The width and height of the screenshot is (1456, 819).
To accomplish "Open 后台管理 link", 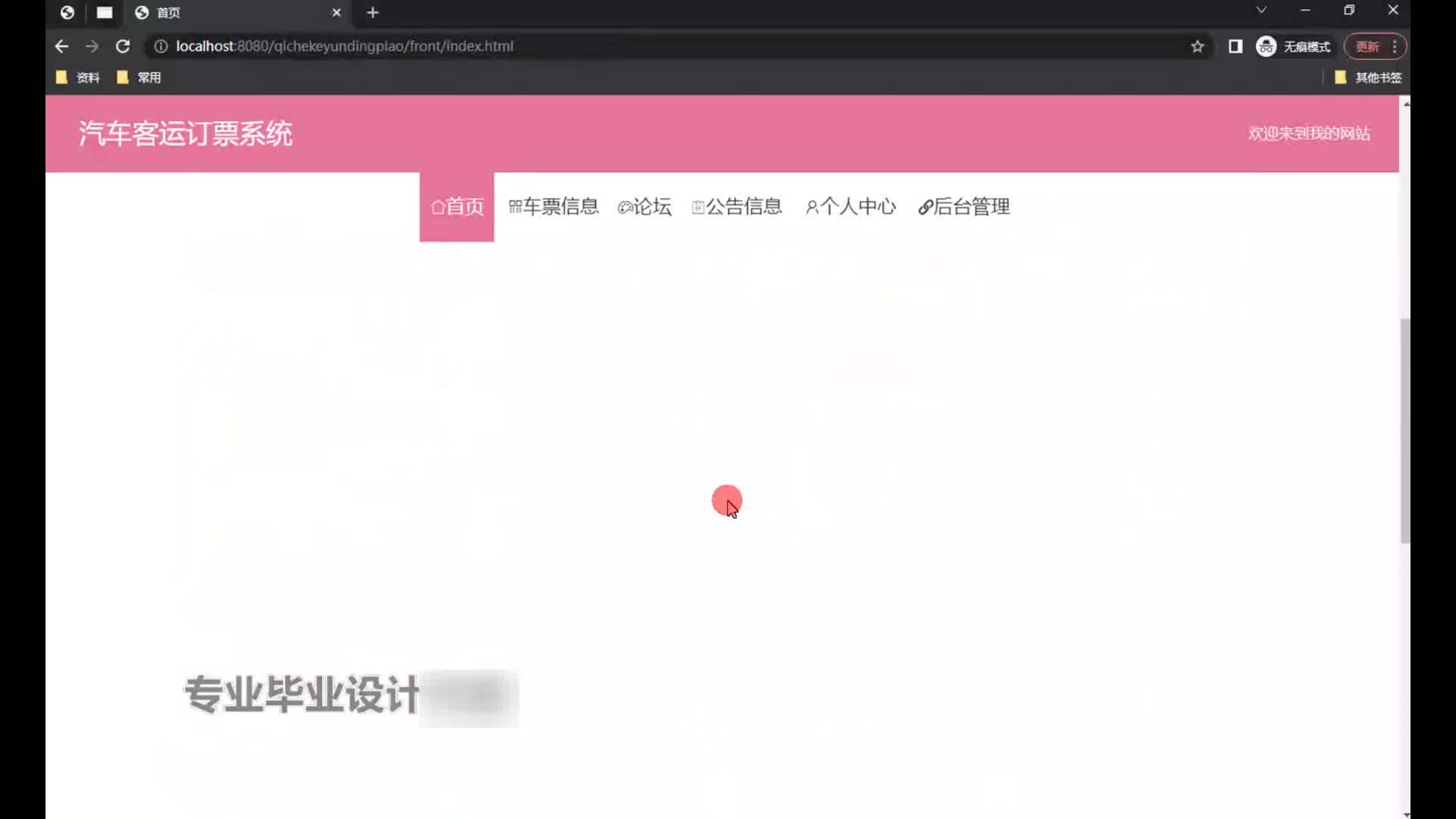I will point(964,206).
